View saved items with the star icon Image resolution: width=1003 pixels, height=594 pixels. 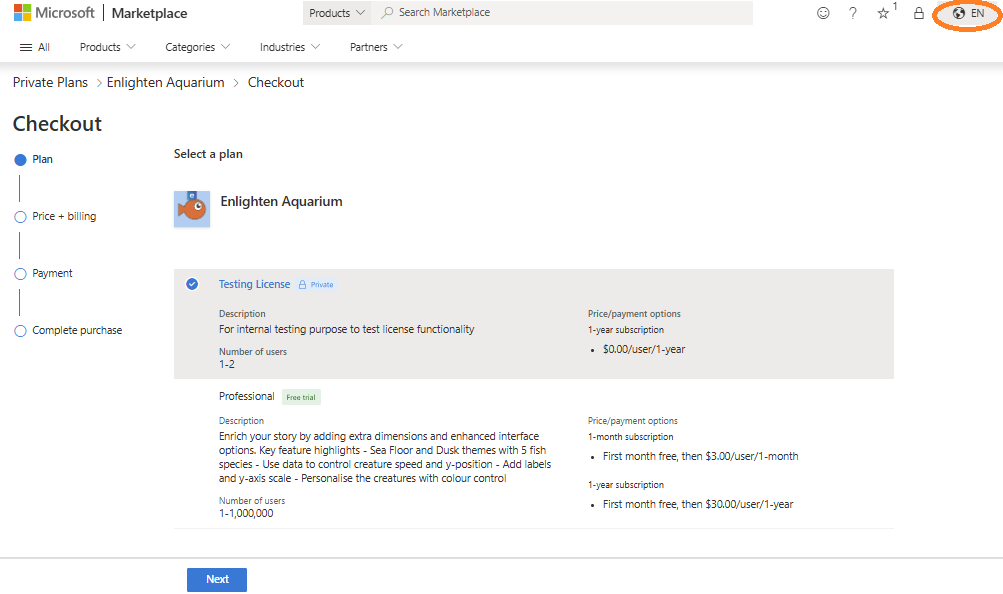pyautogui.click(x=883, y=13)
